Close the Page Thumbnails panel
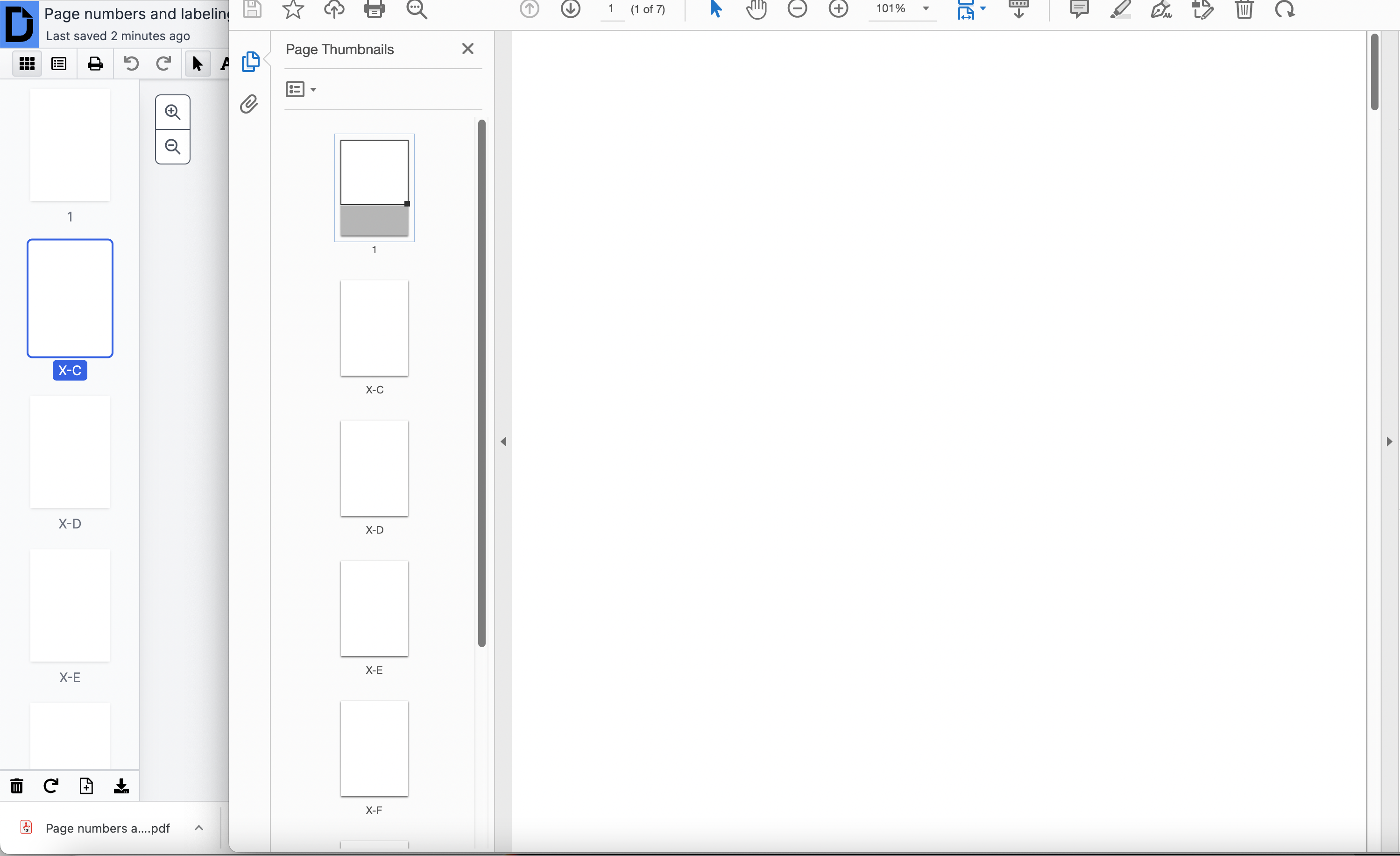This screenshot has height=856, width=1400. click(x=467, y=49)
